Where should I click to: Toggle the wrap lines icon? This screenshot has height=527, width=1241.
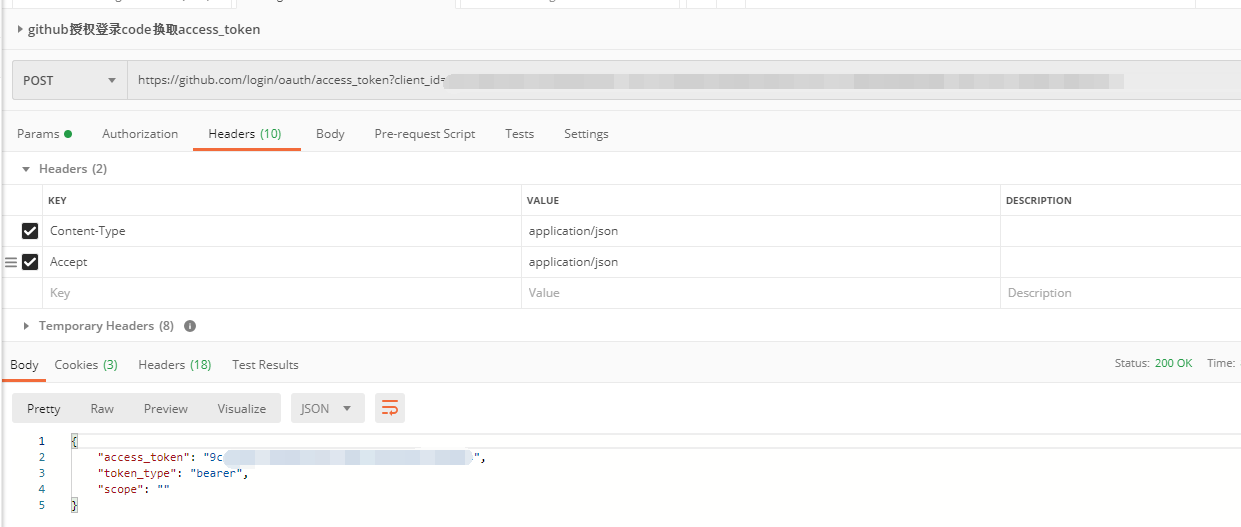(x=390, y=408)
